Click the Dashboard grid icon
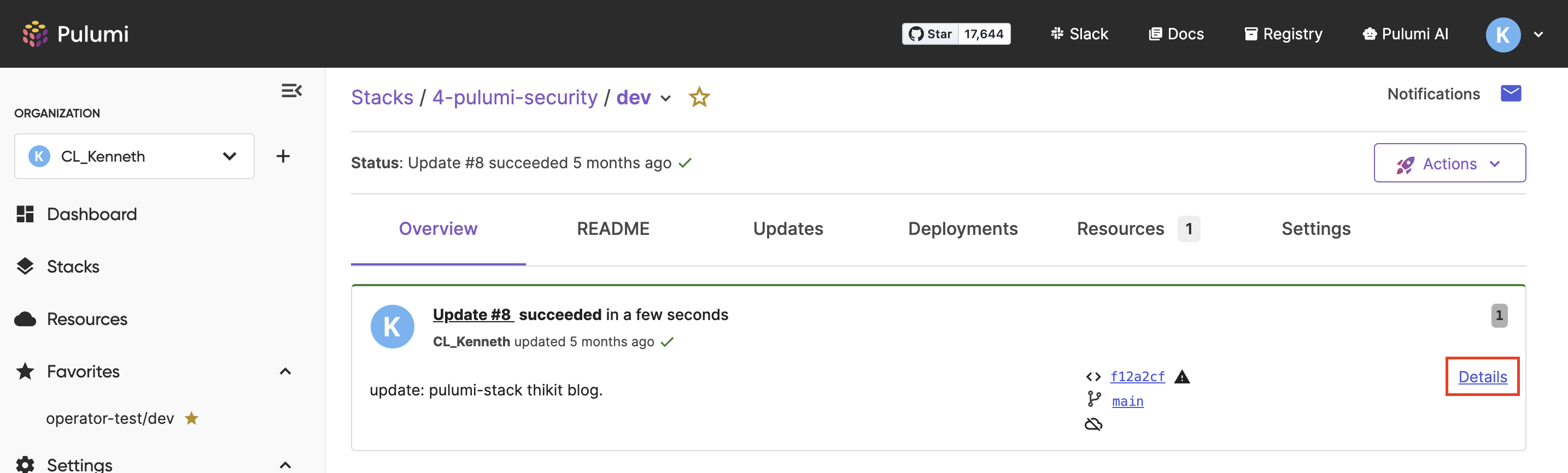Viewport: 1568px width, 473px height. pyautogui.click(x=25, y=214)
